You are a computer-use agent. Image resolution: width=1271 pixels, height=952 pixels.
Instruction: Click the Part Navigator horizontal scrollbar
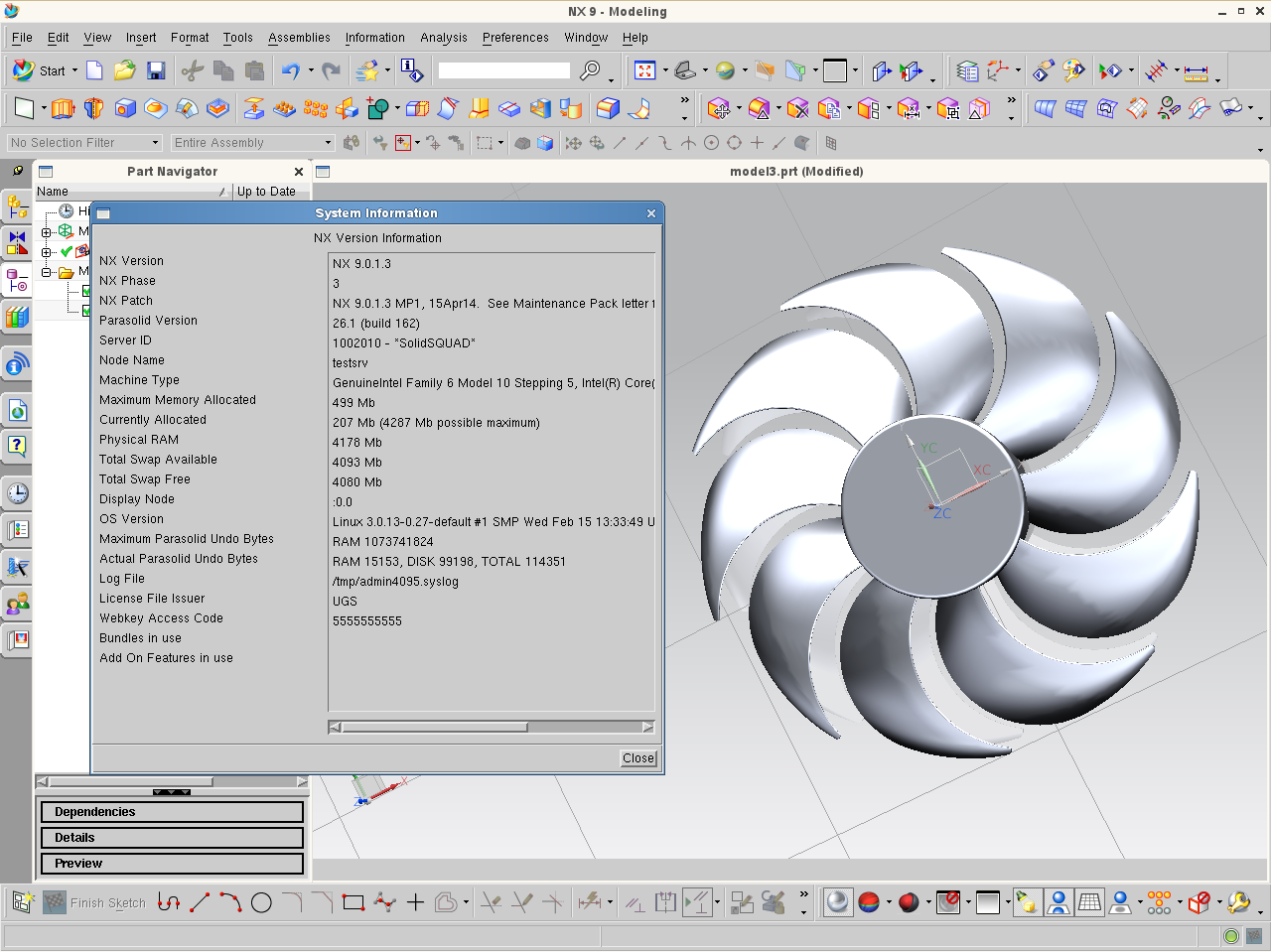pos(172,782)
